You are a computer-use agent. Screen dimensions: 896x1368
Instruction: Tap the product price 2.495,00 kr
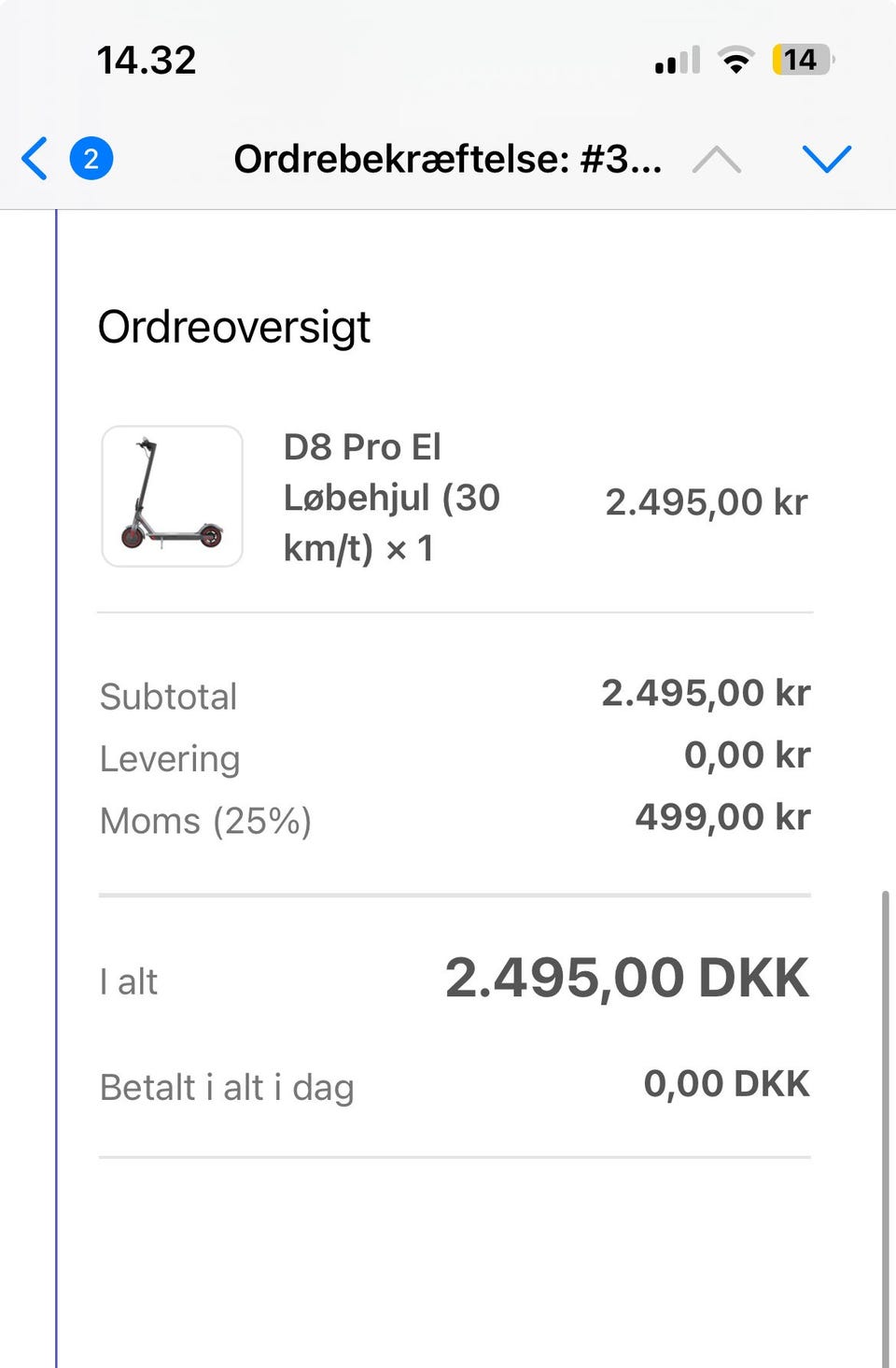click(x=706, y=502)
